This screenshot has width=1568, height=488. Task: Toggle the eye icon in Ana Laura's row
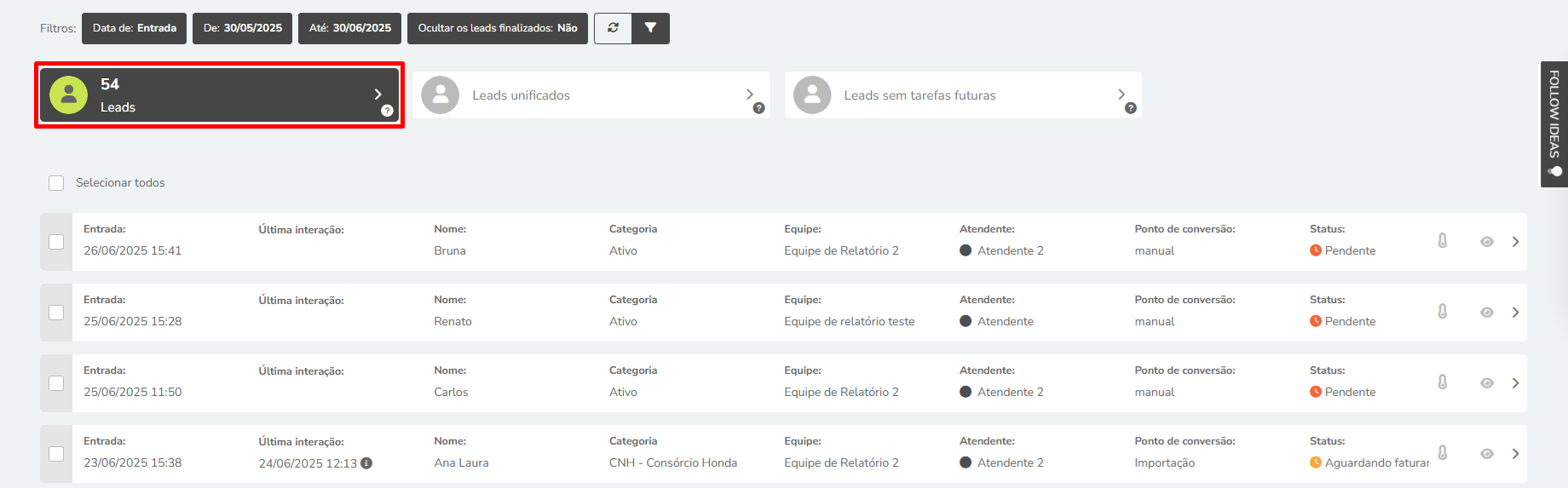[1487, 454]
